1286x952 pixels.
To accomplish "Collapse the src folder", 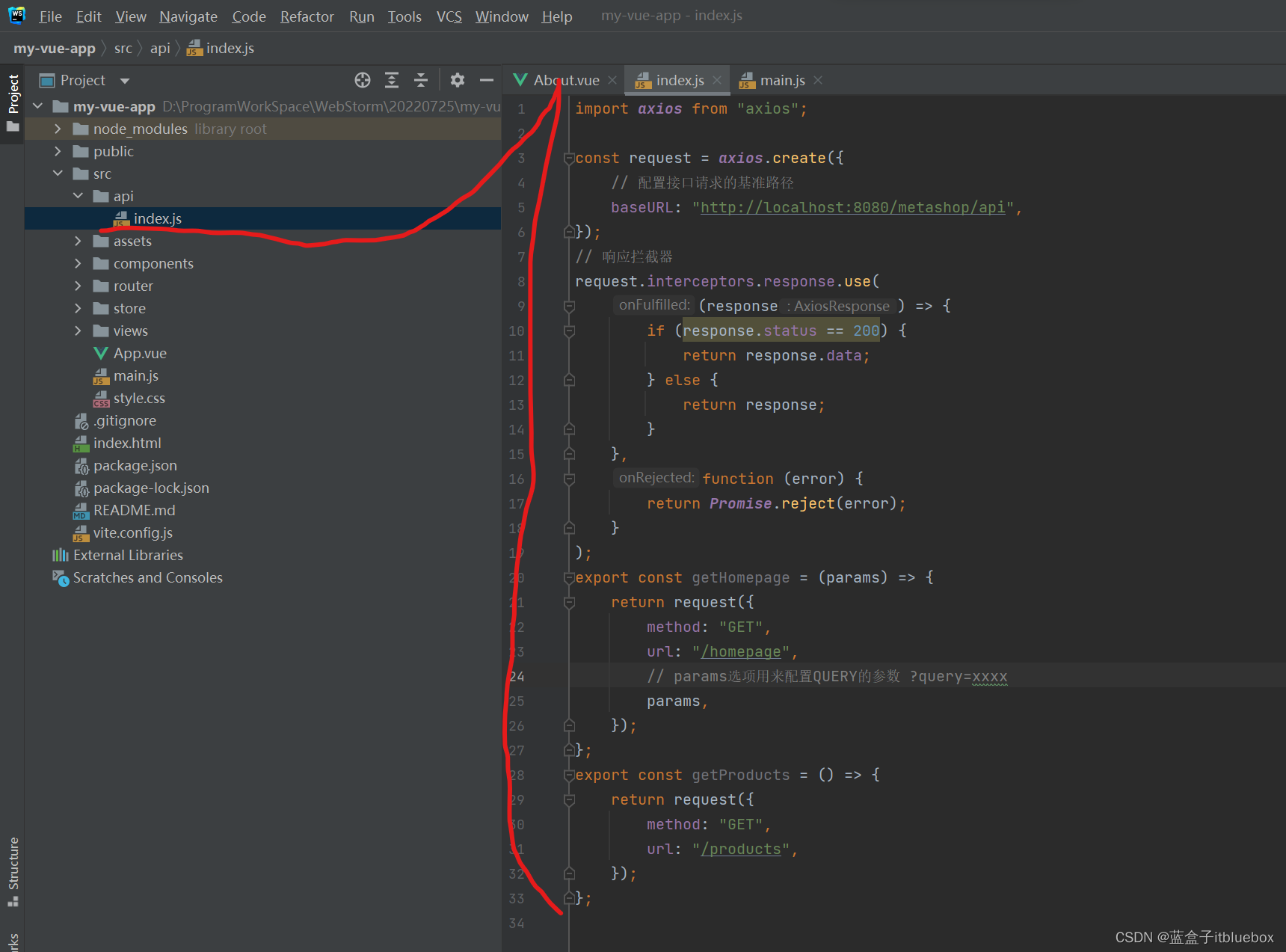I will click(58, 173).
